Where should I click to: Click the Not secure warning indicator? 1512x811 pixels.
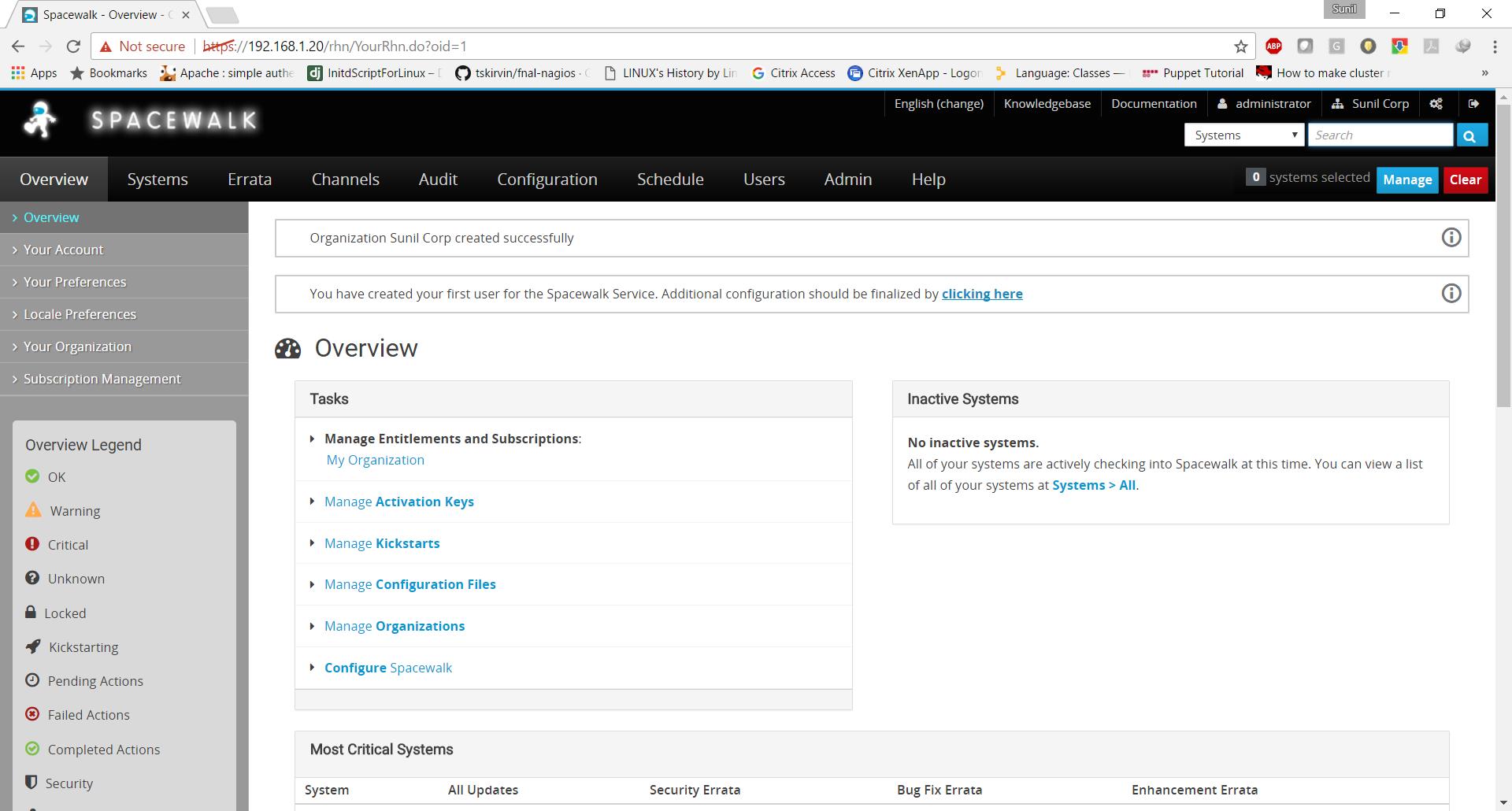143,46
